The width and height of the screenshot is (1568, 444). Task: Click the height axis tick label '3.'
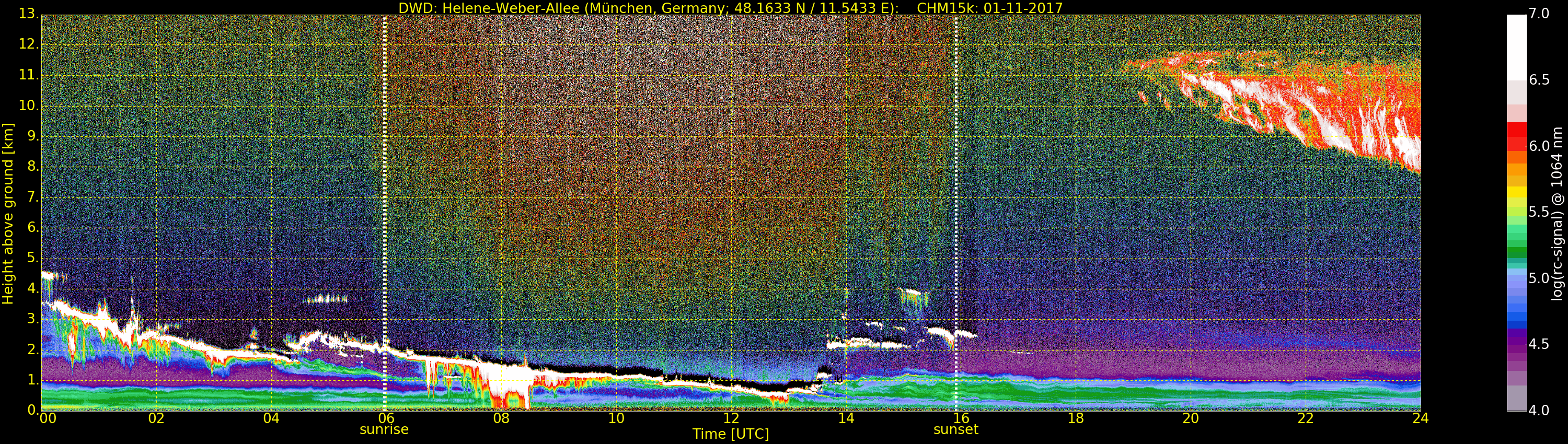coord(33,319)
